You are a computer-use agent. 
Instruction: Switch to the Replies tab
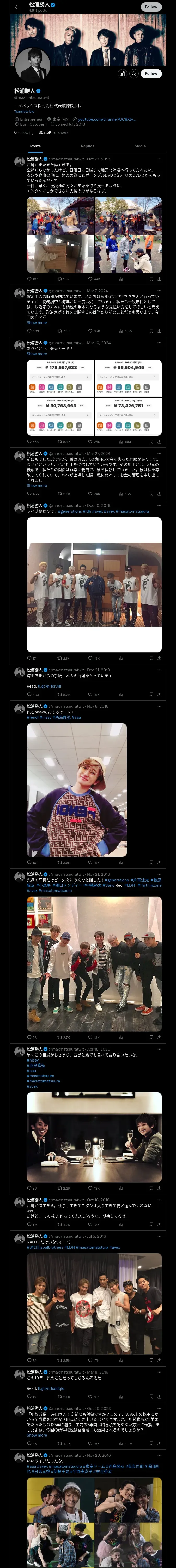(87, 146)
